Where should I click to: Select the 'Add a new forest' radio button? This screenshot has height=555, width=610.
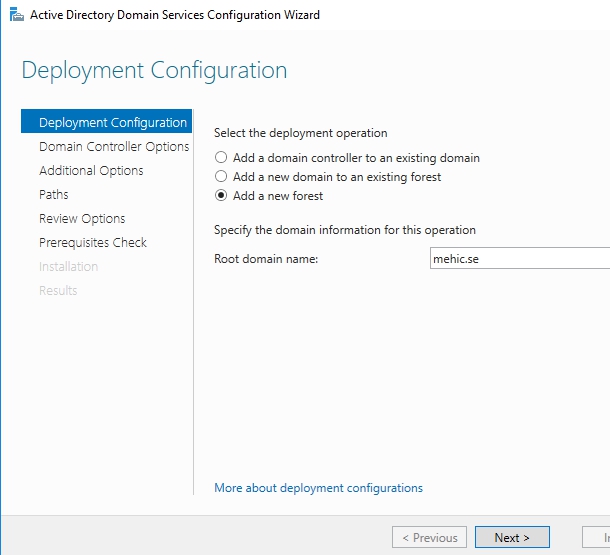pyautogui.click(x=221, y=196)
